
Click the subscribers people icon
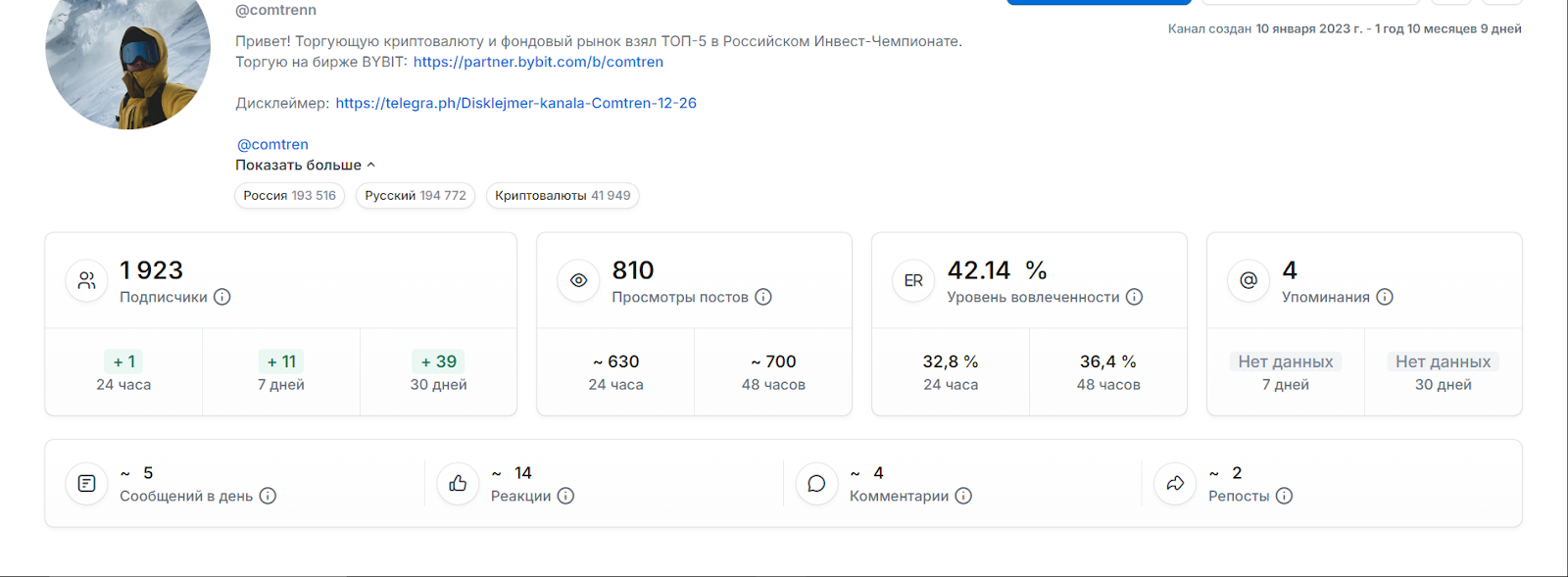pos(87,281)
